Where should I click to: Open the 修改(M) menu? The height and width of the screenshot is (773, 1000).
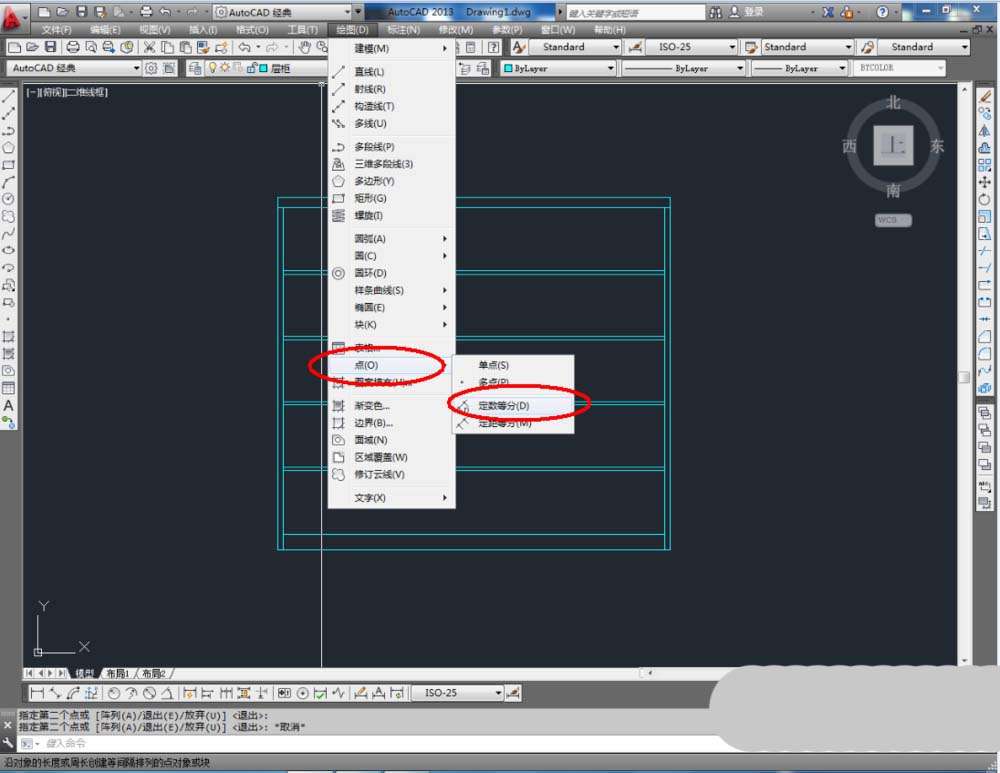point(456,30)
